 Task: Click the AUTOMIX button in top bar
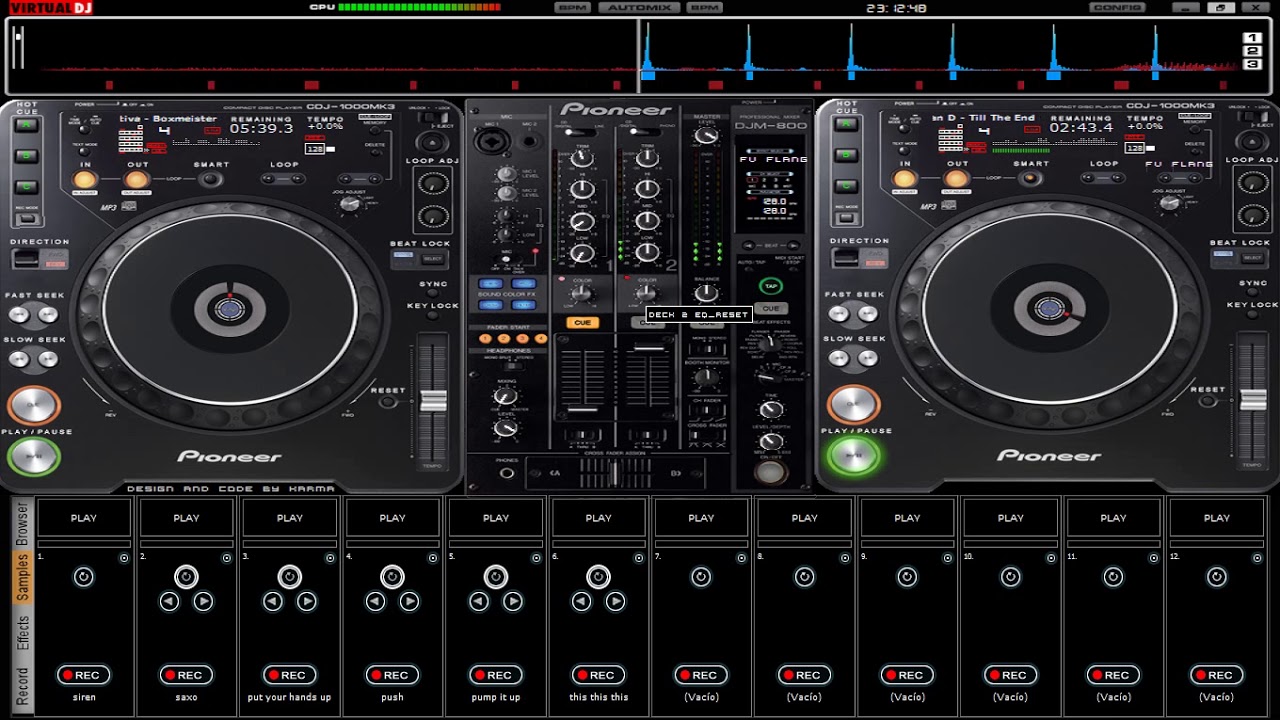pos(637,8)
